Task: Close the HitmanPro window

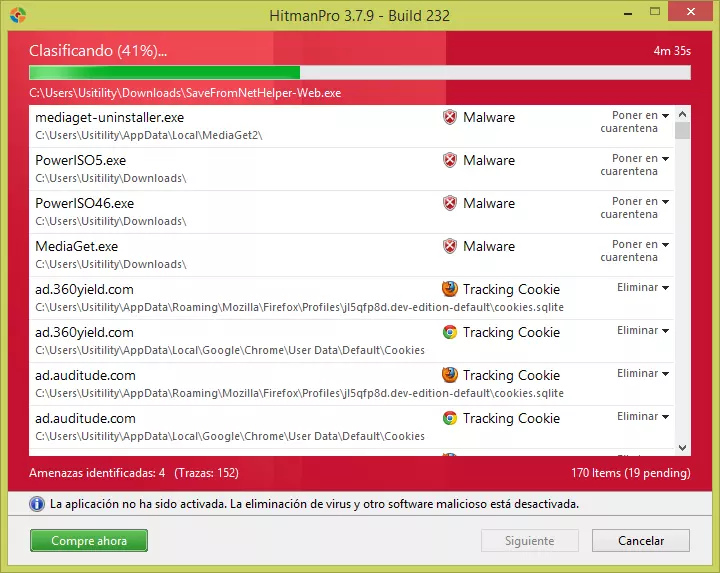Action: [691, 11]
